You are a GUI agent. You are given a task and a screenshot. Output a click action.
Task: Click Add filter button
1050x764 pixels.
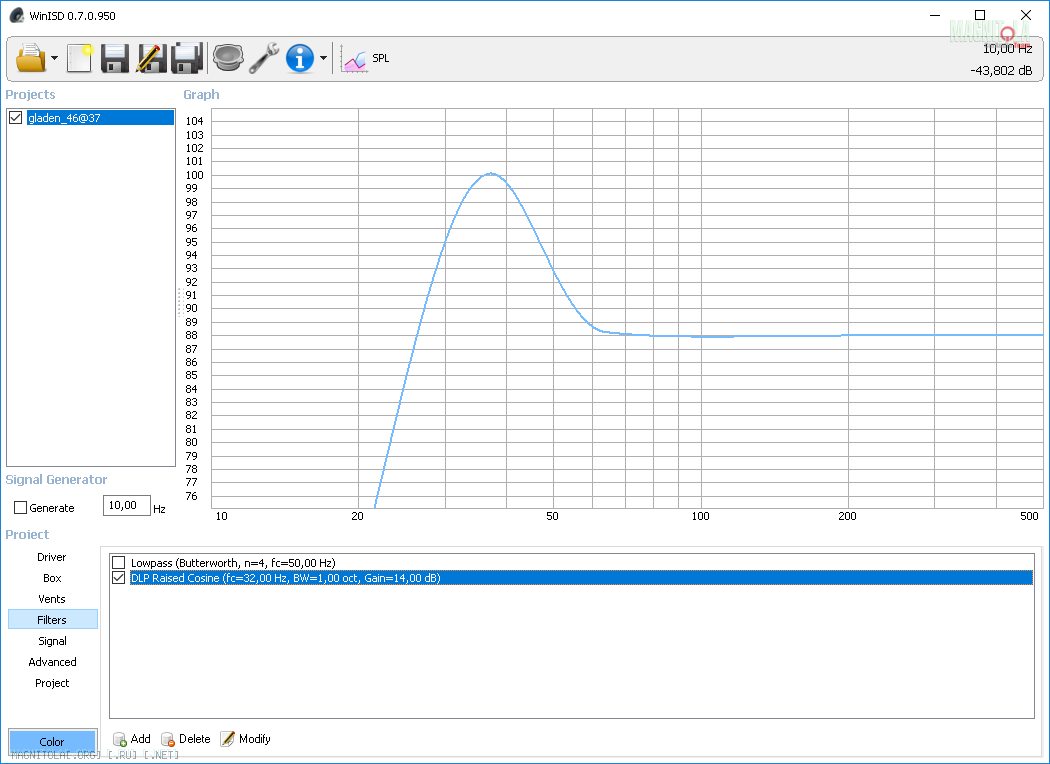(131, 739)
